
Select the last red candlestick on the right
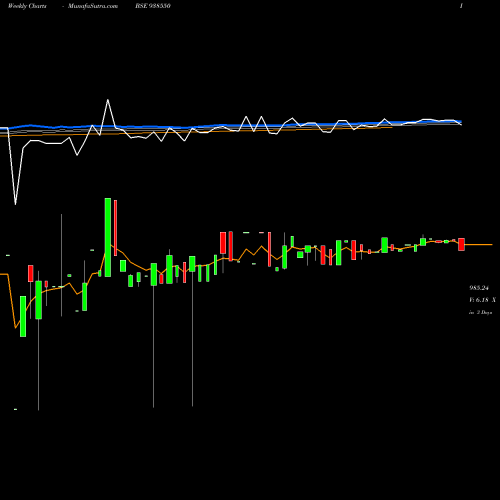[x=461, y=244]
